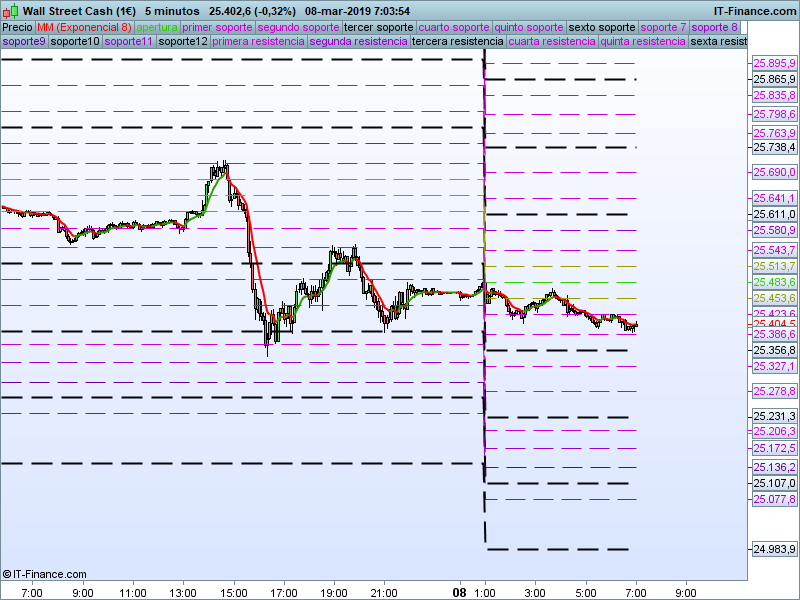Click the green 25.483,6 apertura tag
800x600 pixels.
pos(774,282)
